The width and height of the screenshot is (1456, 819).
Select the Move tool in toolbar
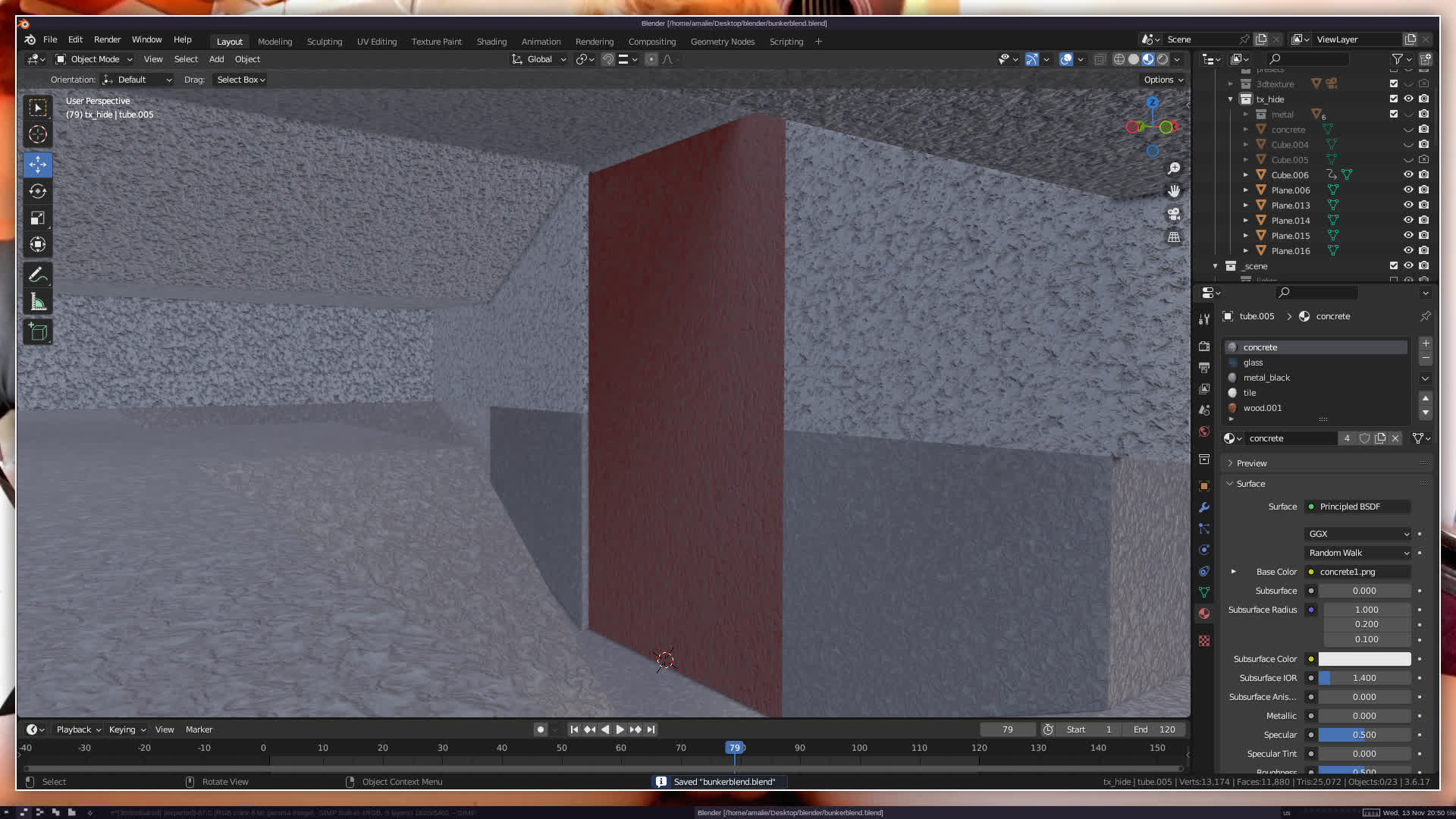click(38, 165)
